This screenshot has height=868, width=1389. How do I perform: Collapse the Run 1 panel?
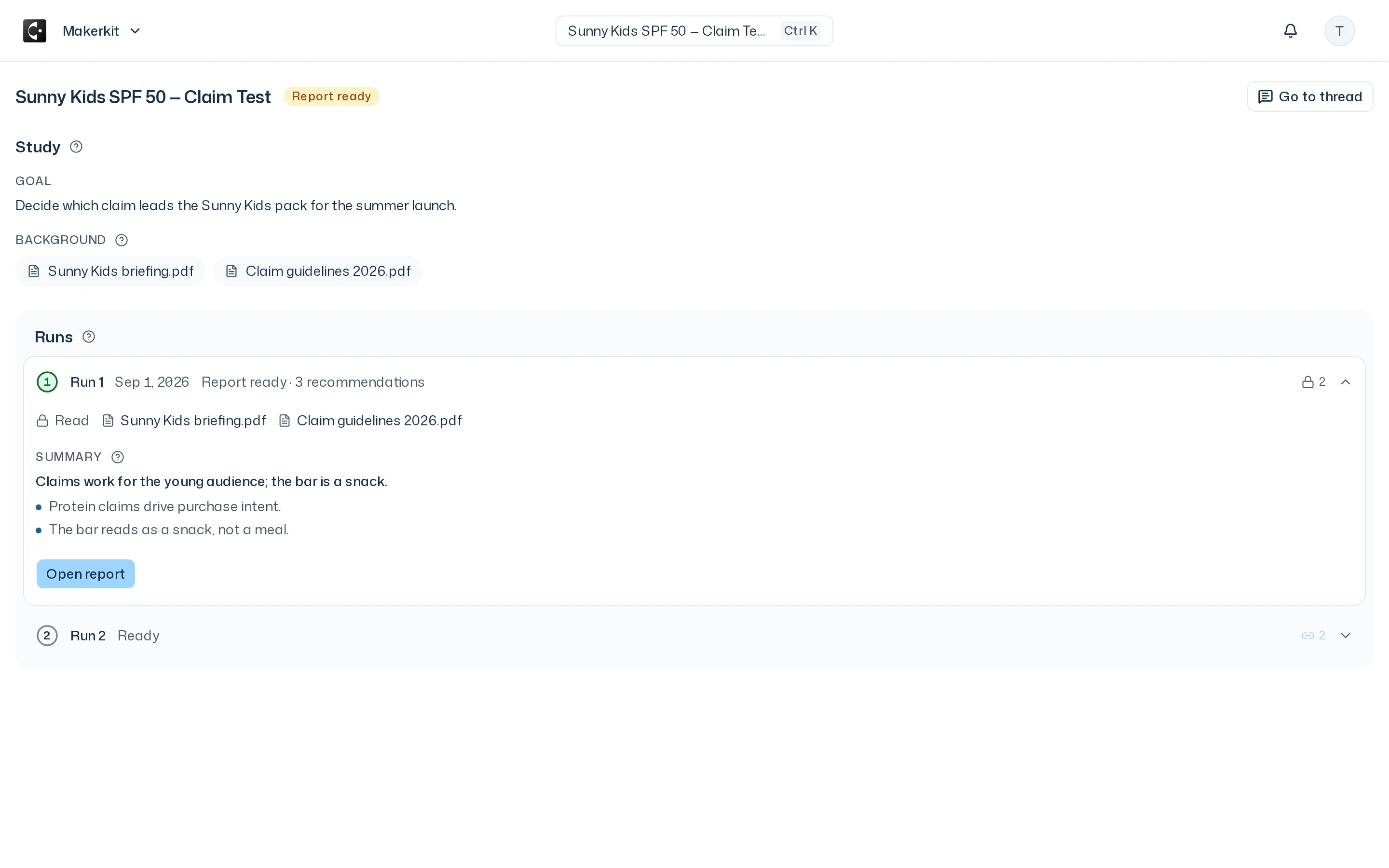(1346, 382)
